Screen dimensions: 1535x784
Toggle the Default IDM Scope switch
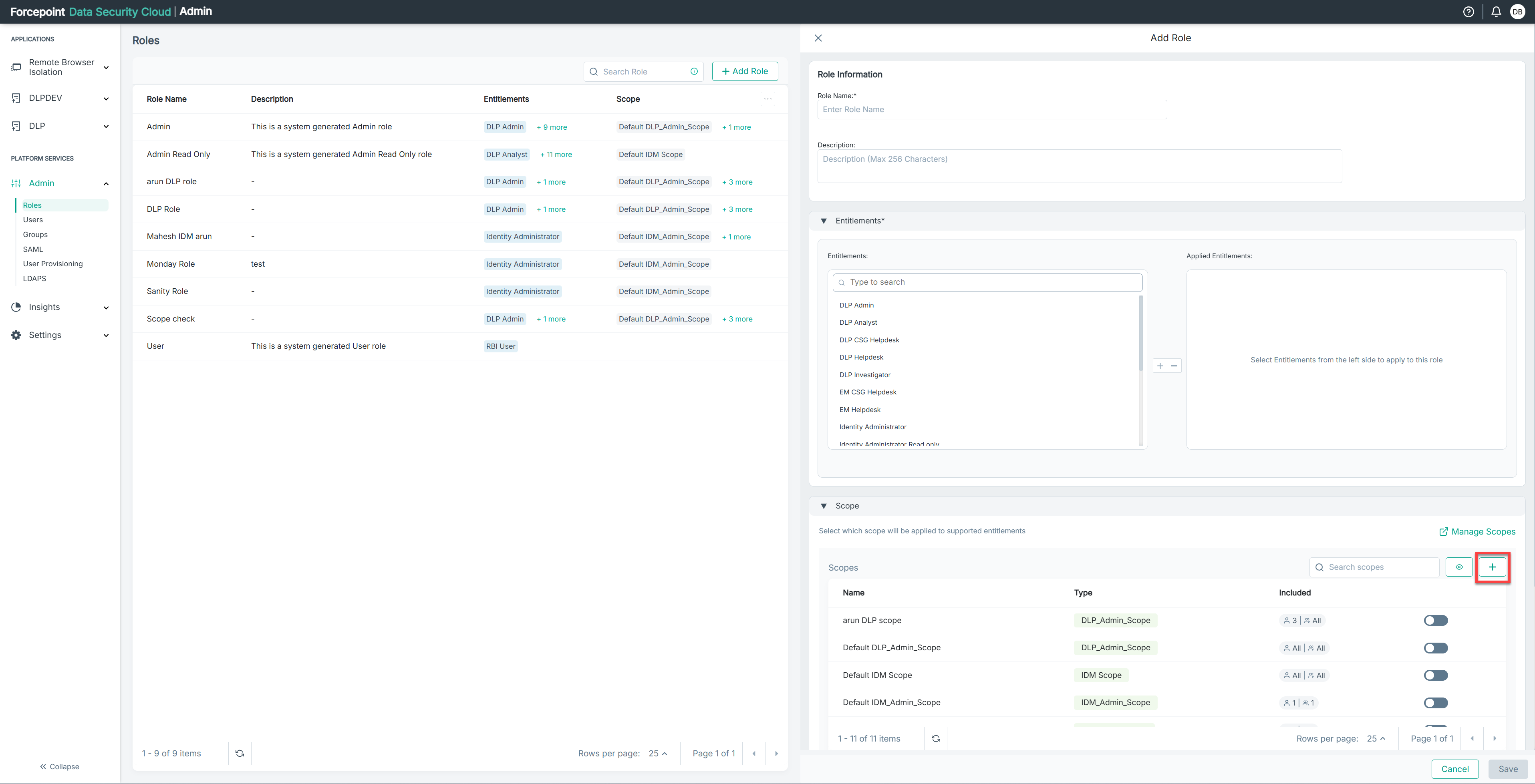[1436, 675]
